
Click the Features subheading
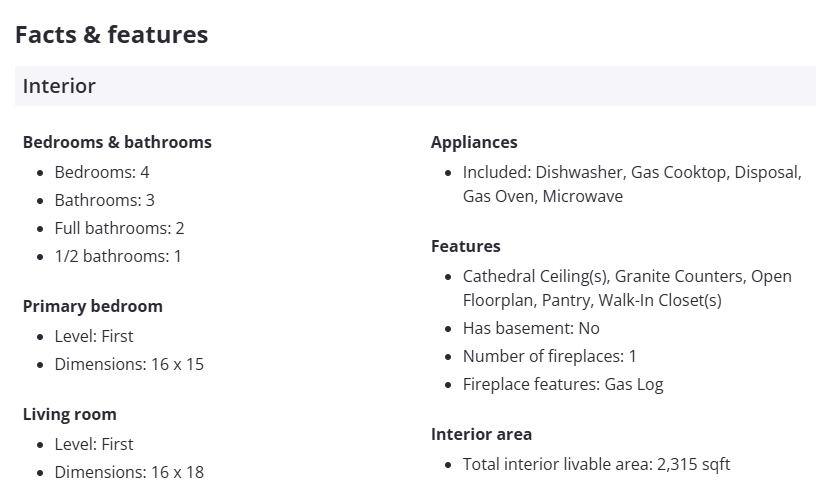coord(466,246)
